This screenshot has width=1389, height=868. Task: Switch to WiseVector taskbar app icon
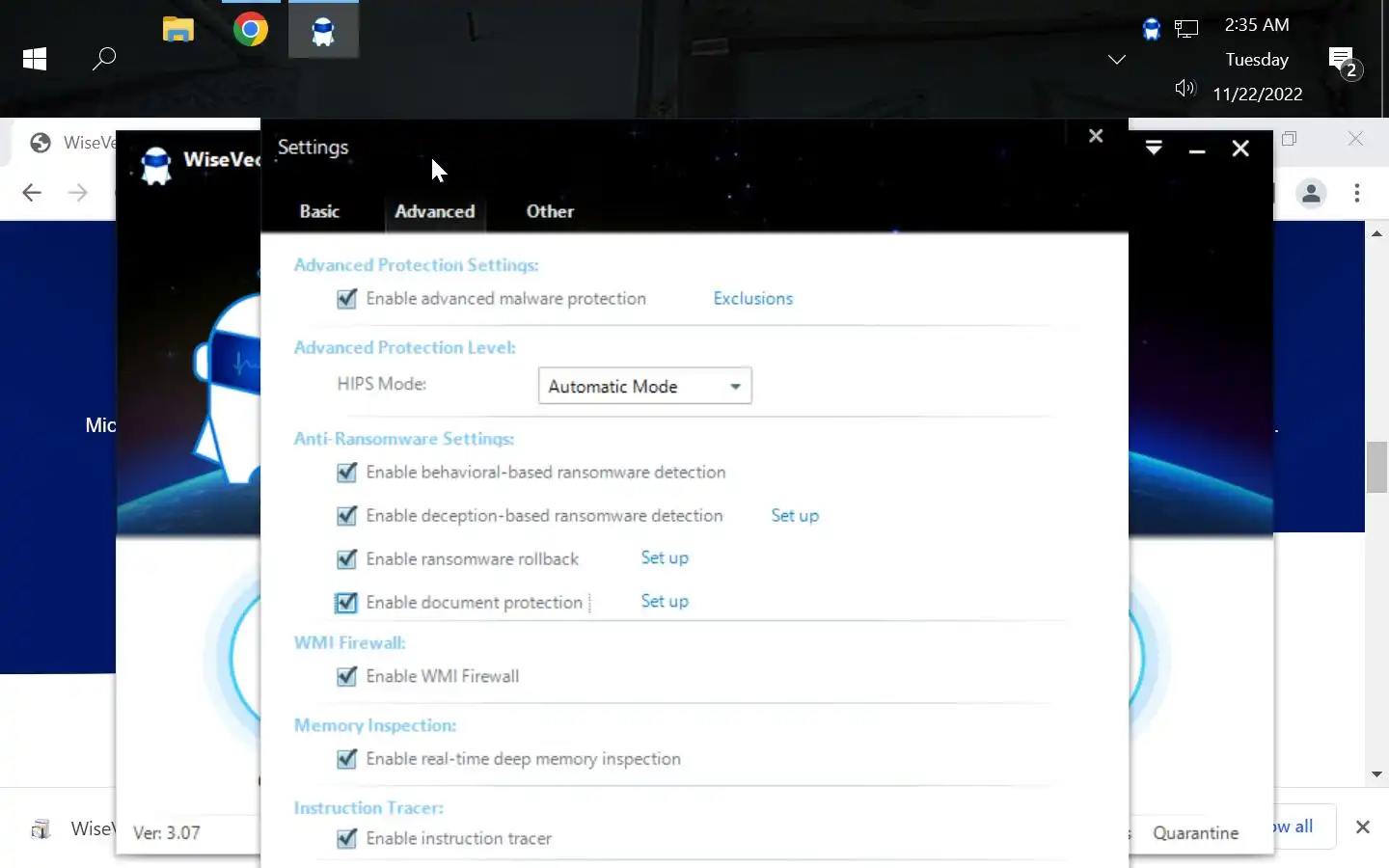click(x=323, y=31)
